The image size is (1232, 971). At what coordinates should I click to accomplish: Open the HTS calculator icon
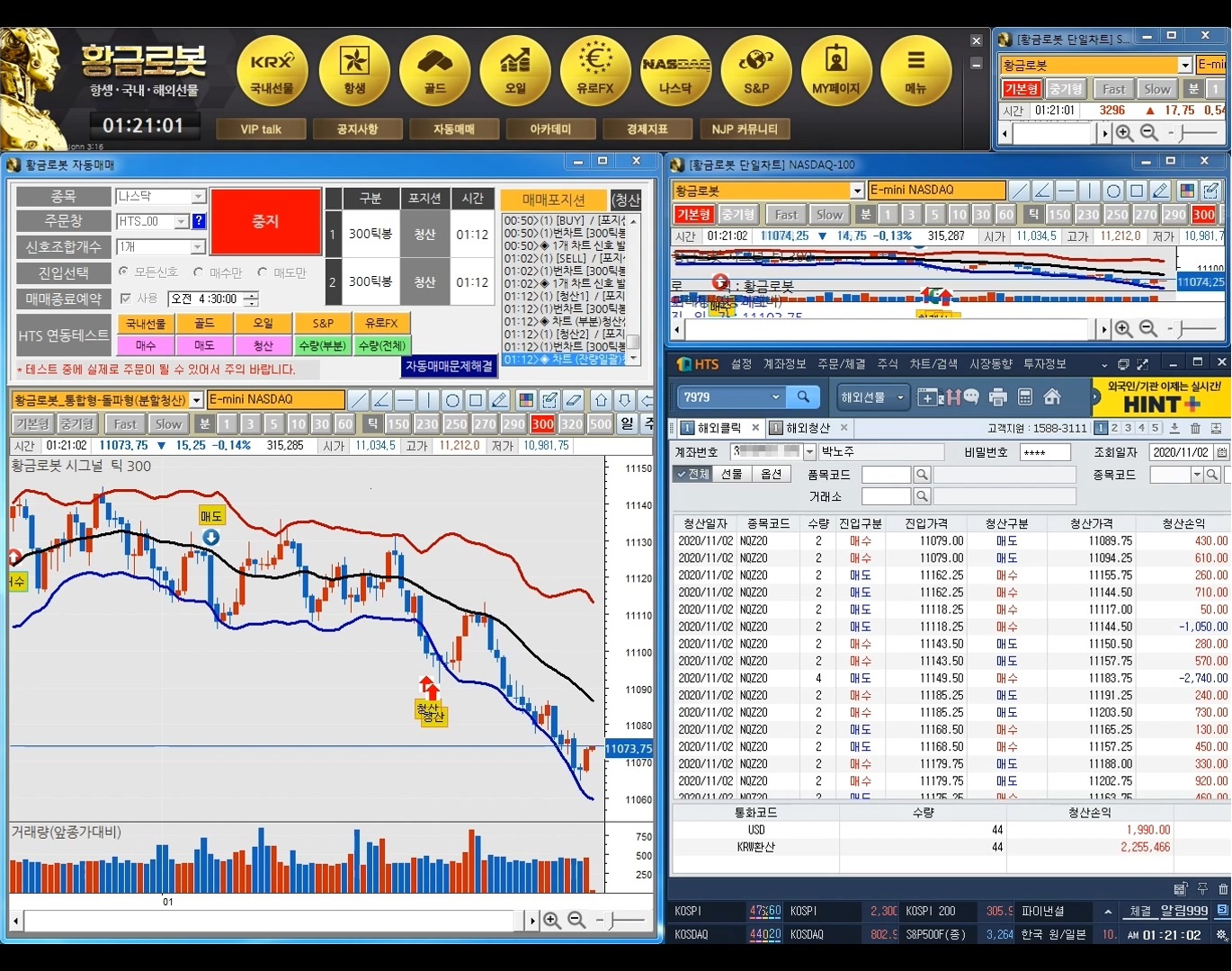pos(1025,396)
